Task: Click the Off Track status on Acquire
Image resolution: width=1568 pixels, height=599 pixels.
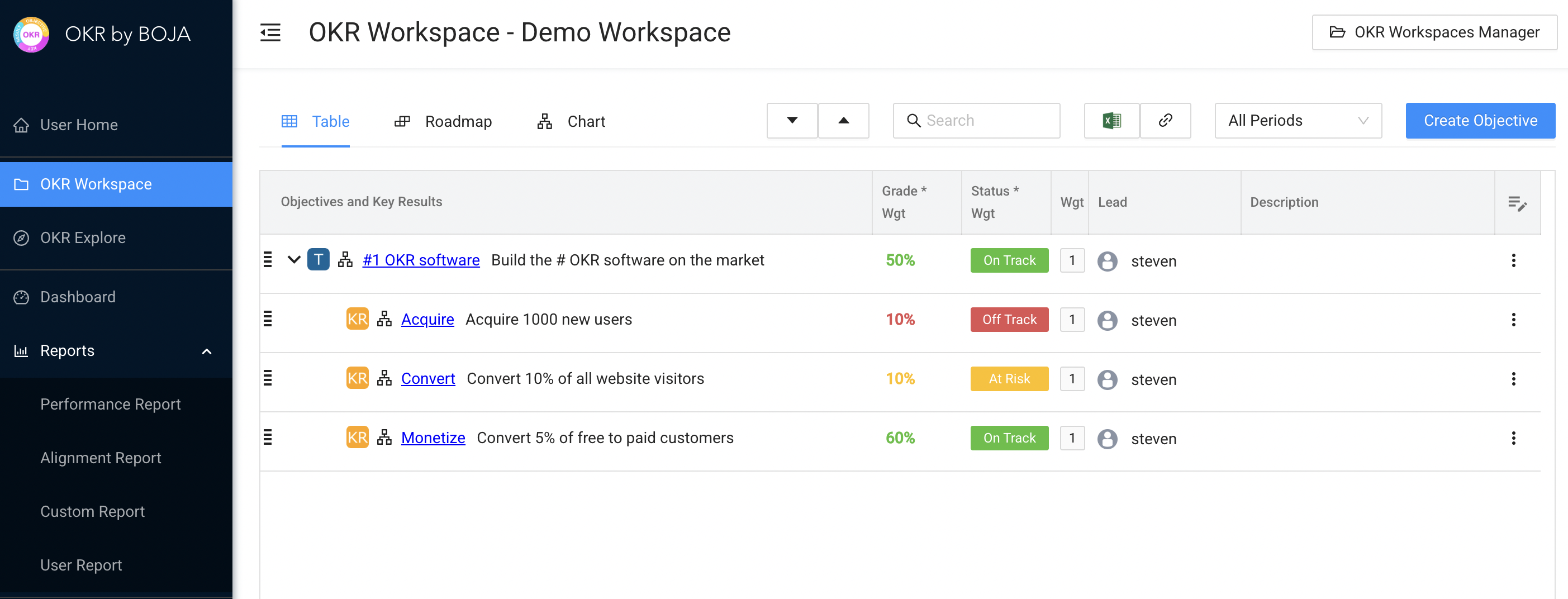Action: tap(1009, 319)
